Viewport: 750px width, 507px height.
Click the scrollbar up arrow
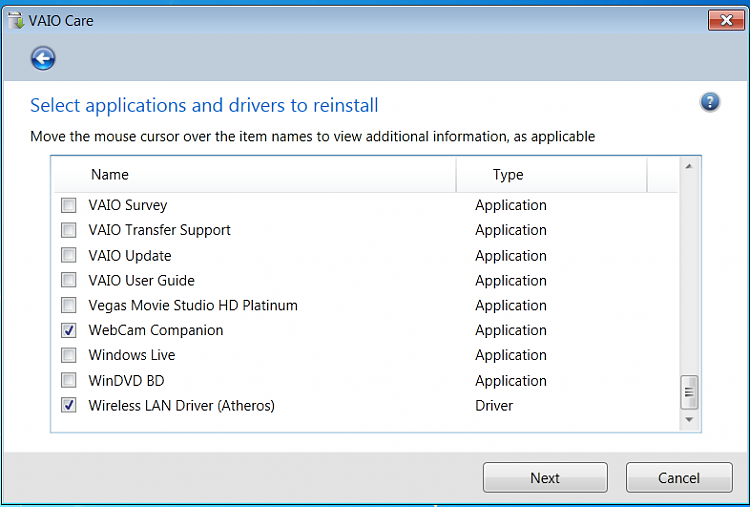689,166
